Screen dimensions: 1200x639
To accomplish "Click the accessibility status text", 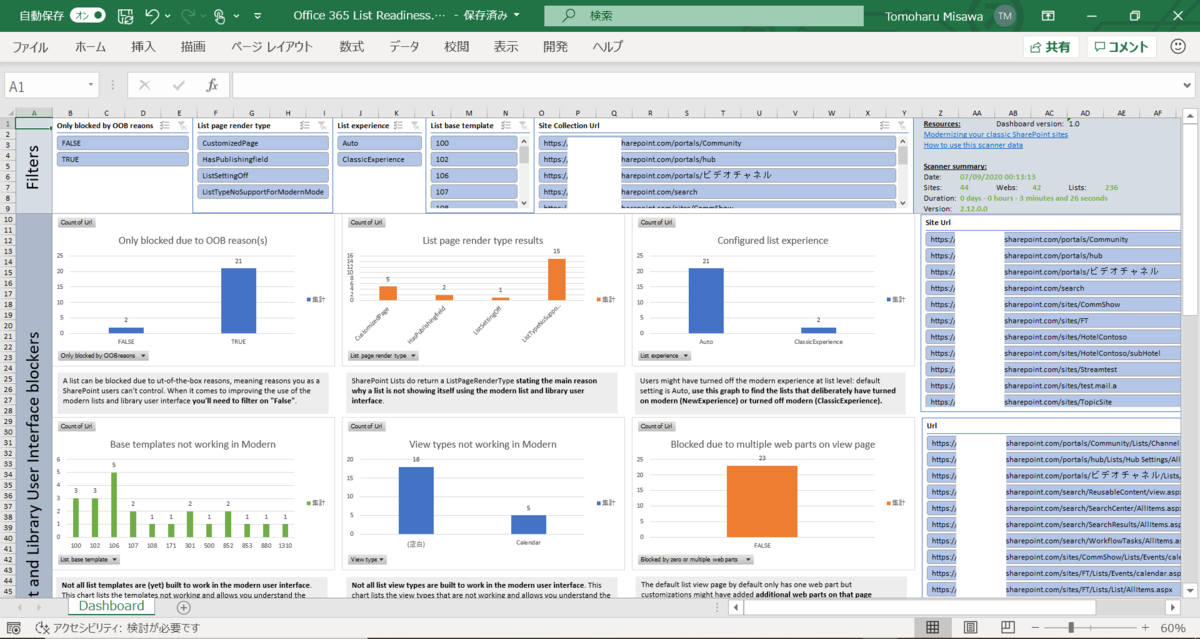I will click(125, 628).
